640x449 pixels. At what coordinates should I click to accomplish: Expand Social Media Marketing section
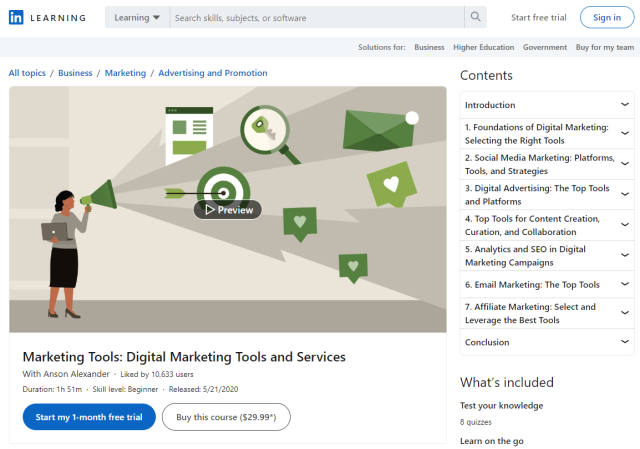pyautogui.click(x=625, y=164)
